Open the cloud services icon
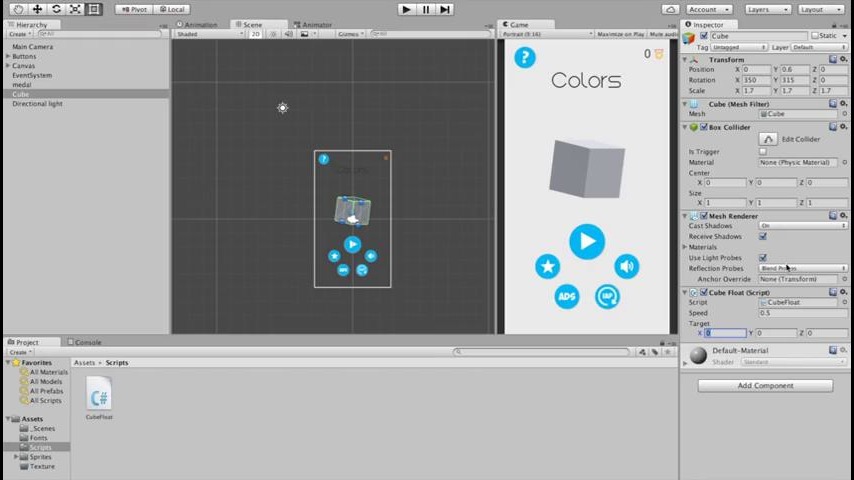 coord(671,9)
